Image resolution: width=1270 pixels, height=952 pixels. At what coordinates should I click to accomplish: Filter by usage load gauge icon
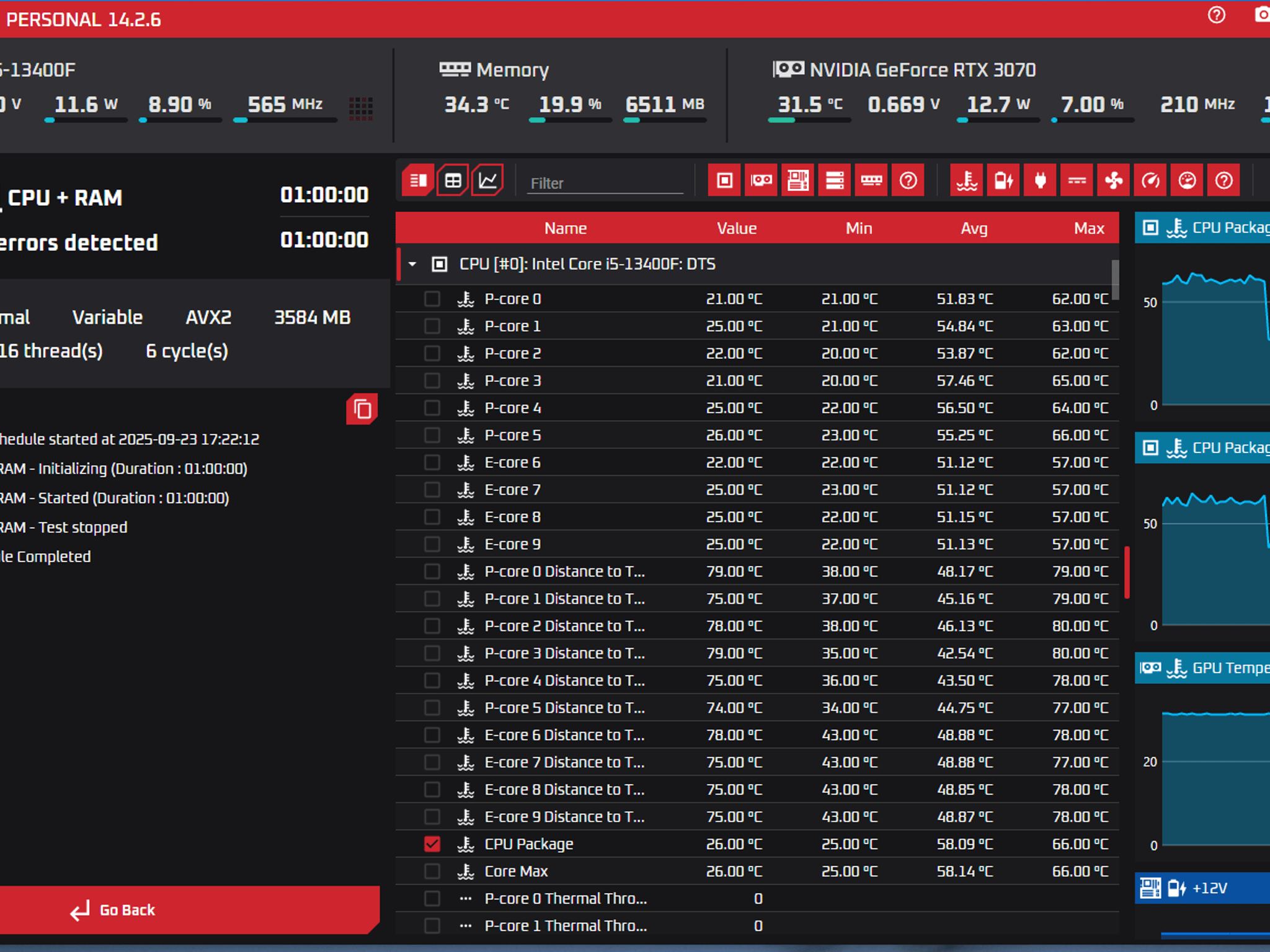[1187, 180]
